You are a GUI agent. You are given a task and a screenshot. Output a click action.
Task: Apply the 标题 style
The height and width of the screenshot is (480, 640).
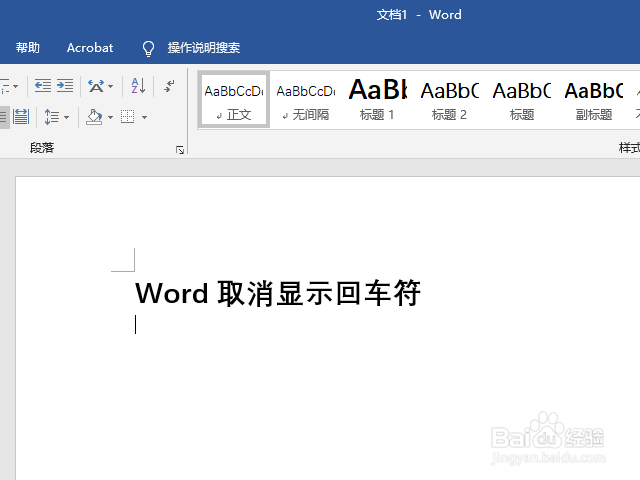point(522,101)
